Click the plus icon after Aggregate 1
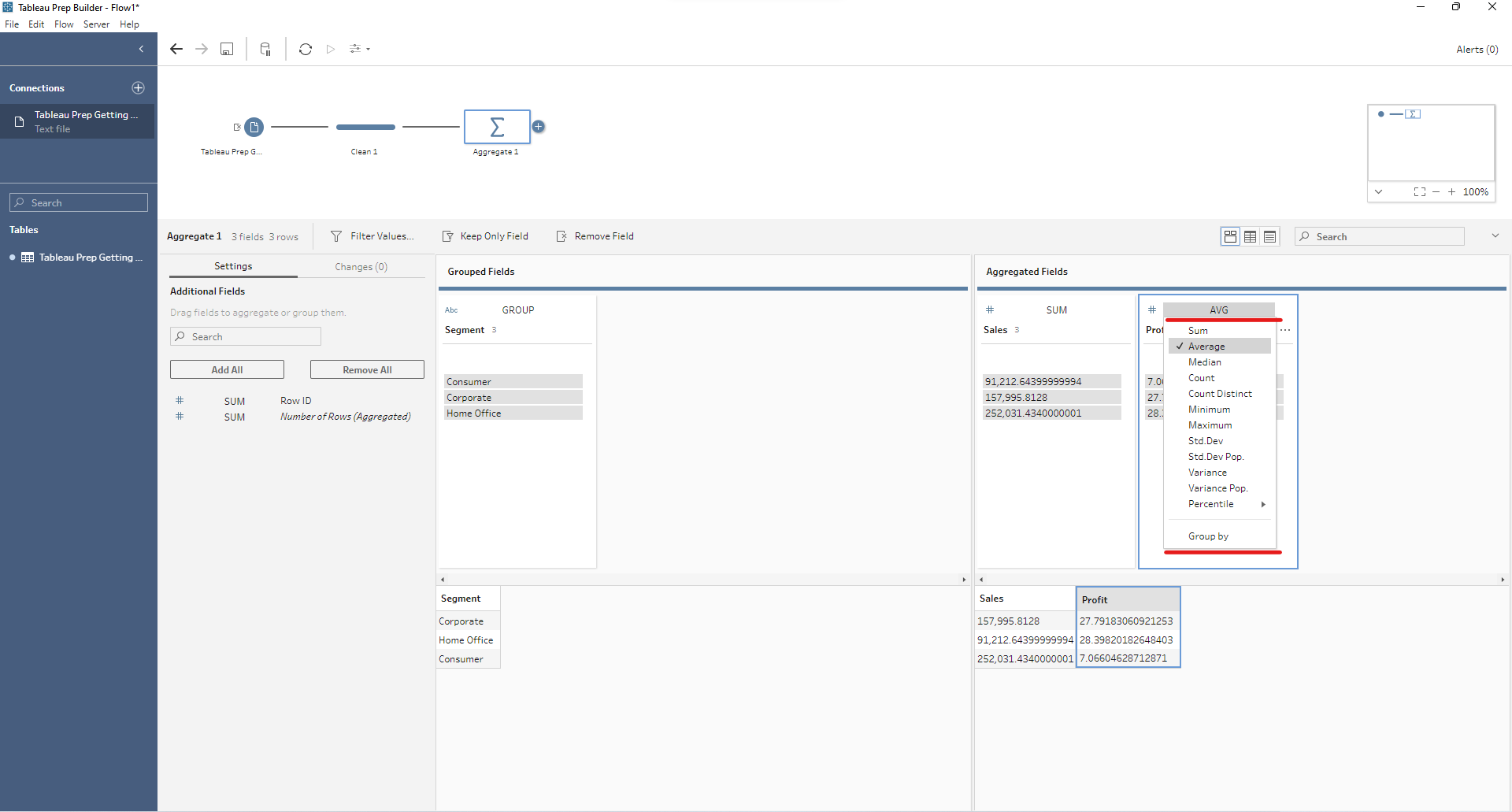The image size is (1512, 812). click(539, 126)
